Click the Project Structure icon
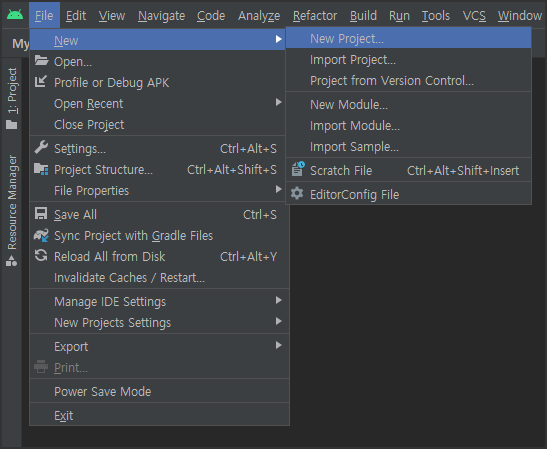The width and height of the screenshot is (547, 449). pyautogui.click(x=41, y=169)
